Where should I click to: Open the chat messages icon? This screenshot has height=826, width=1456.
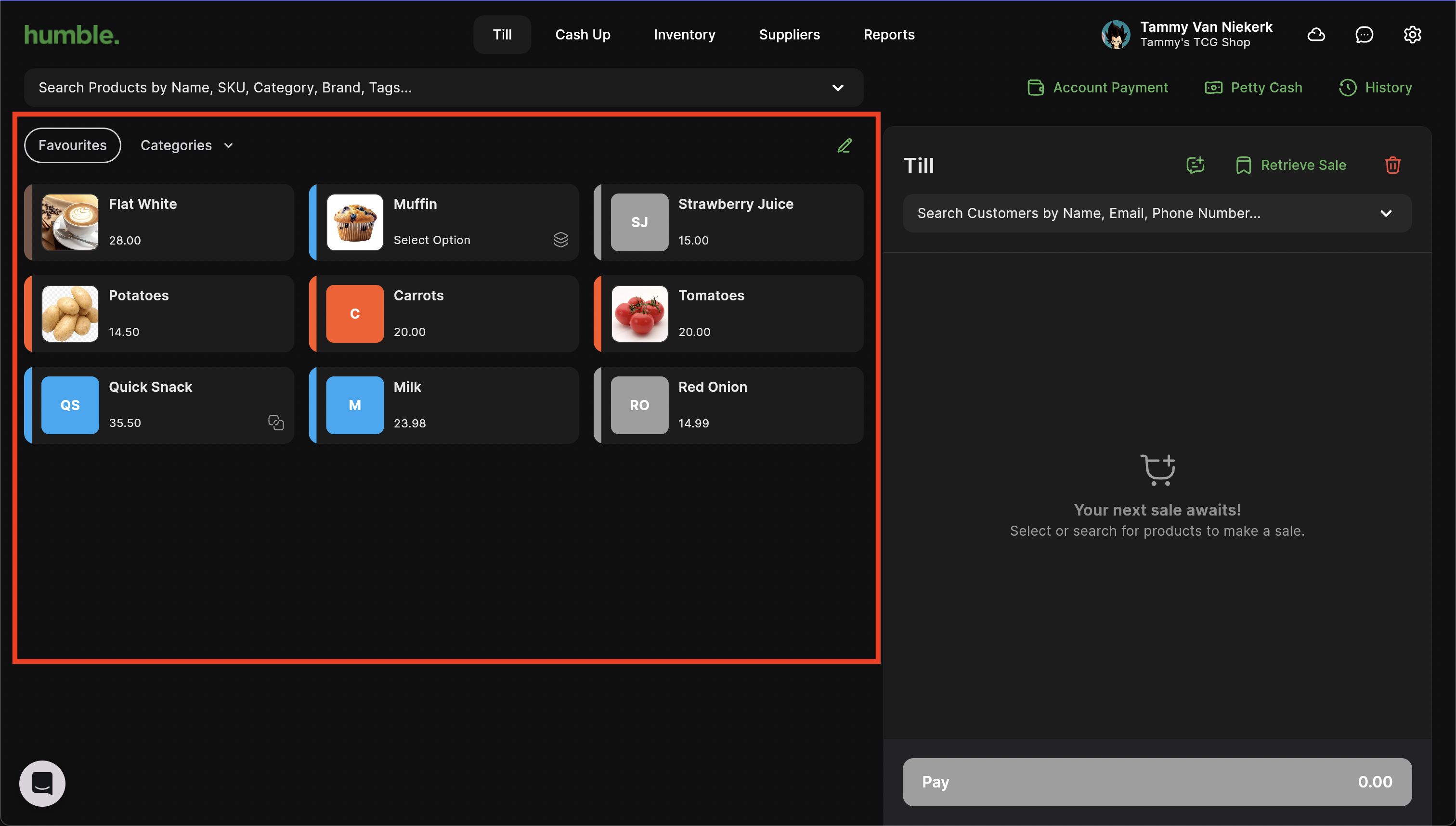[1364, 35]
